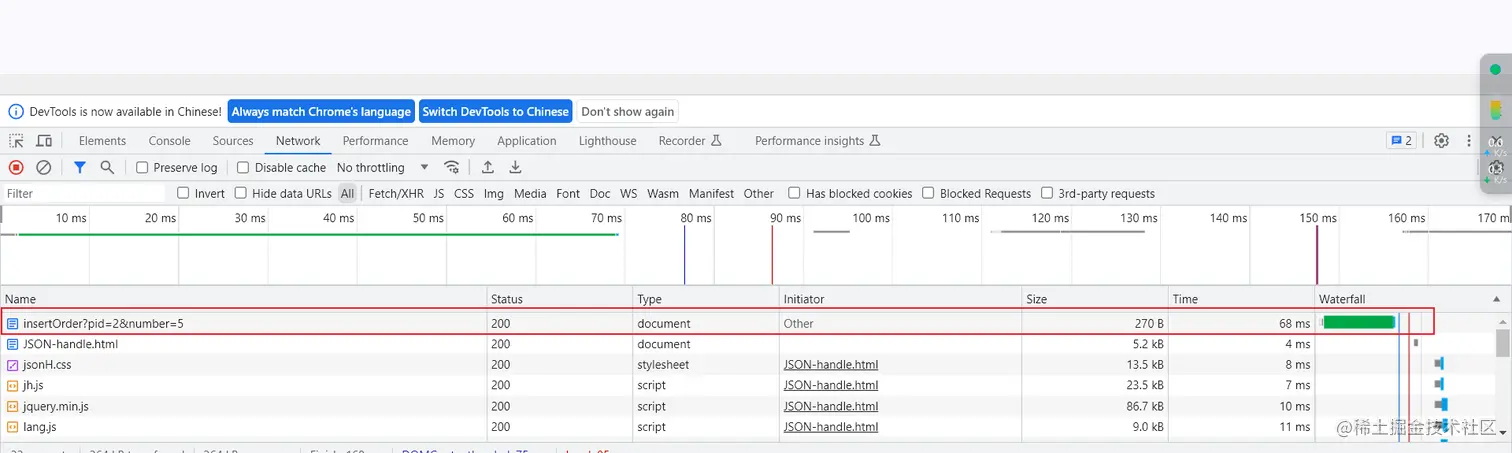Open the JSON-handle.html initiator link for jsonH.css
The width and height of the screenshot is (1512, 453).
[x=831, y=365]
